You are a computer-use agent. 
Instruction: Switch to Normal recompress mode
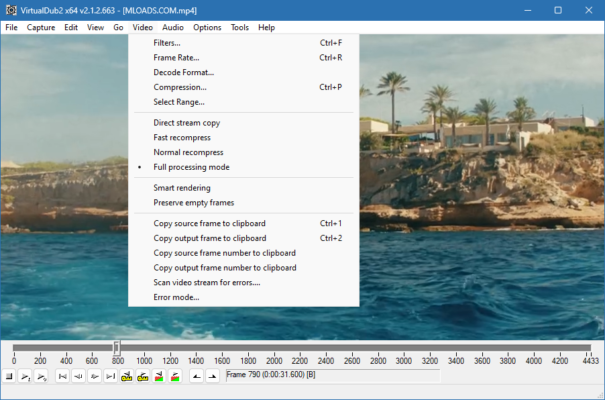pyautogui.click(x=243, y=152)
